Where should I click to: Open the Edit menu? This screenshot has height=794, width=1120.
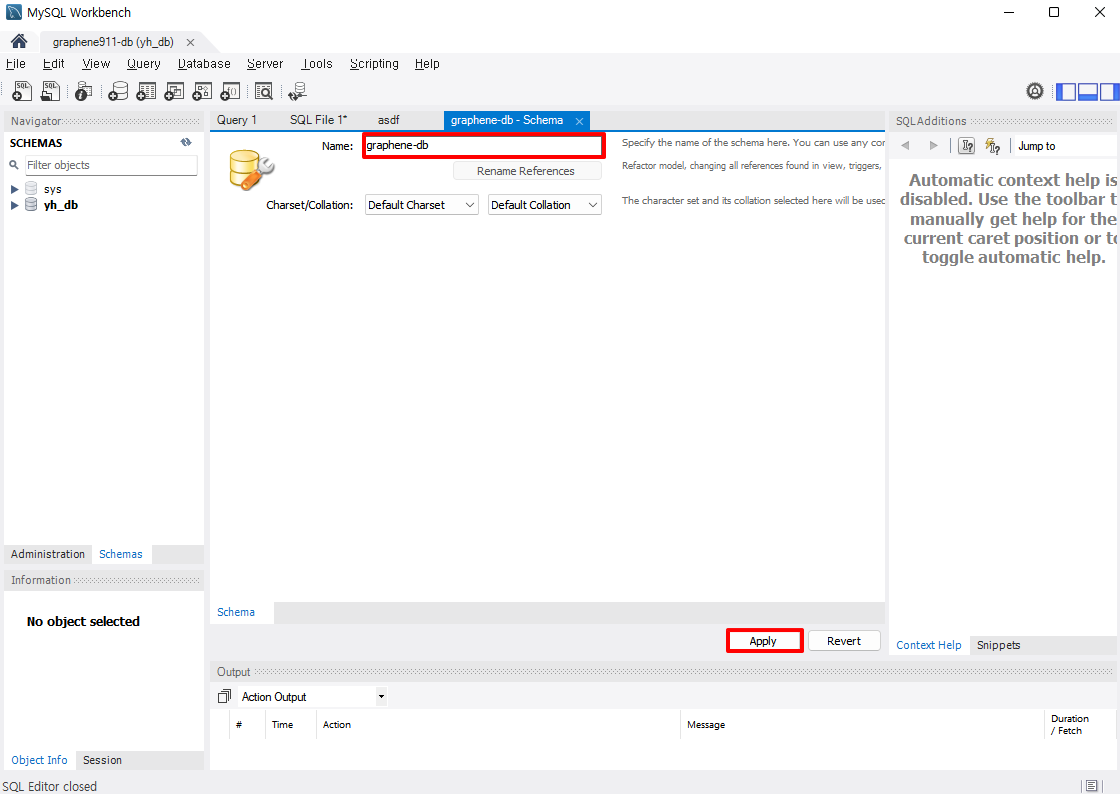pos(54,64)
